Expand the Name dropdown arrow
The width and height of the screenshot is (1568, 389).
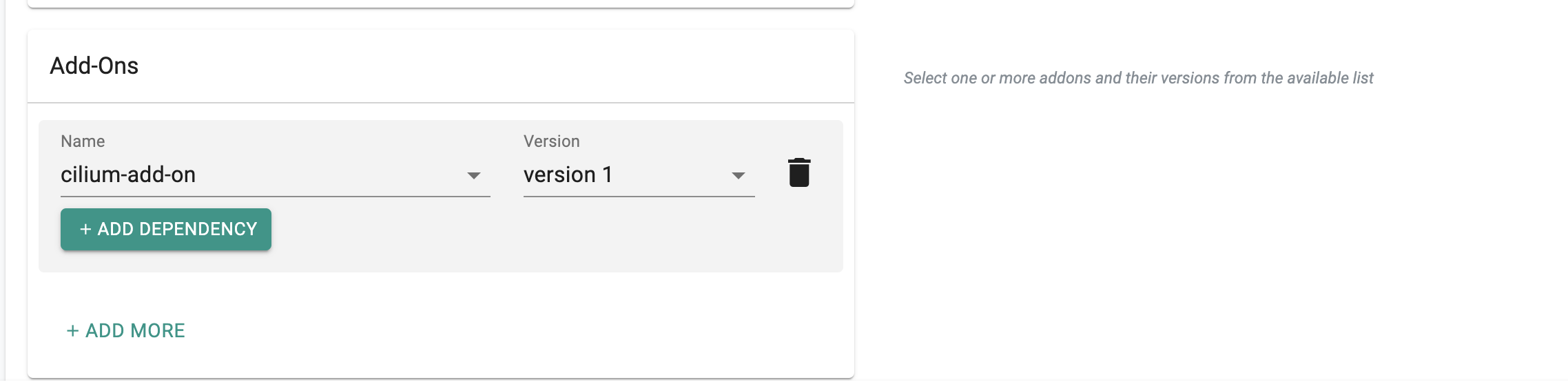473,175
